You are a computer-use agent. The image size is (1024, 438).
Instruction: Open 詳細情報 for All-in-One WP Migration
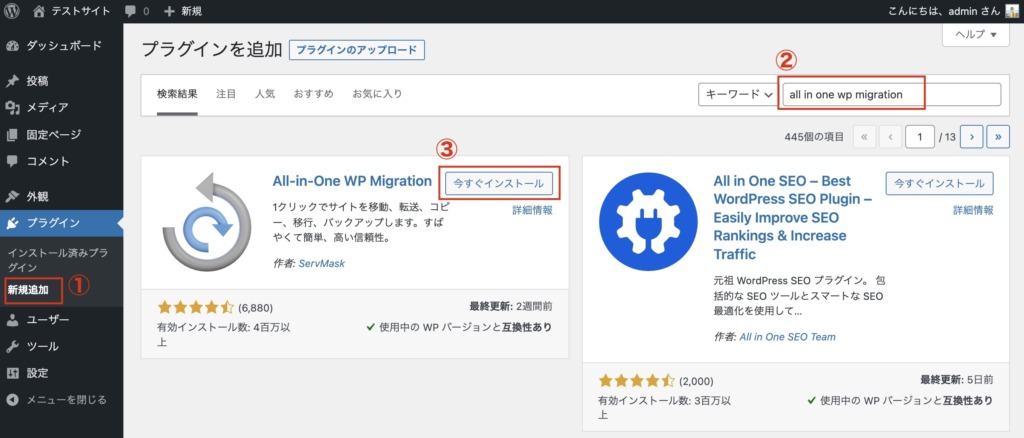click(x=532, y=210)
